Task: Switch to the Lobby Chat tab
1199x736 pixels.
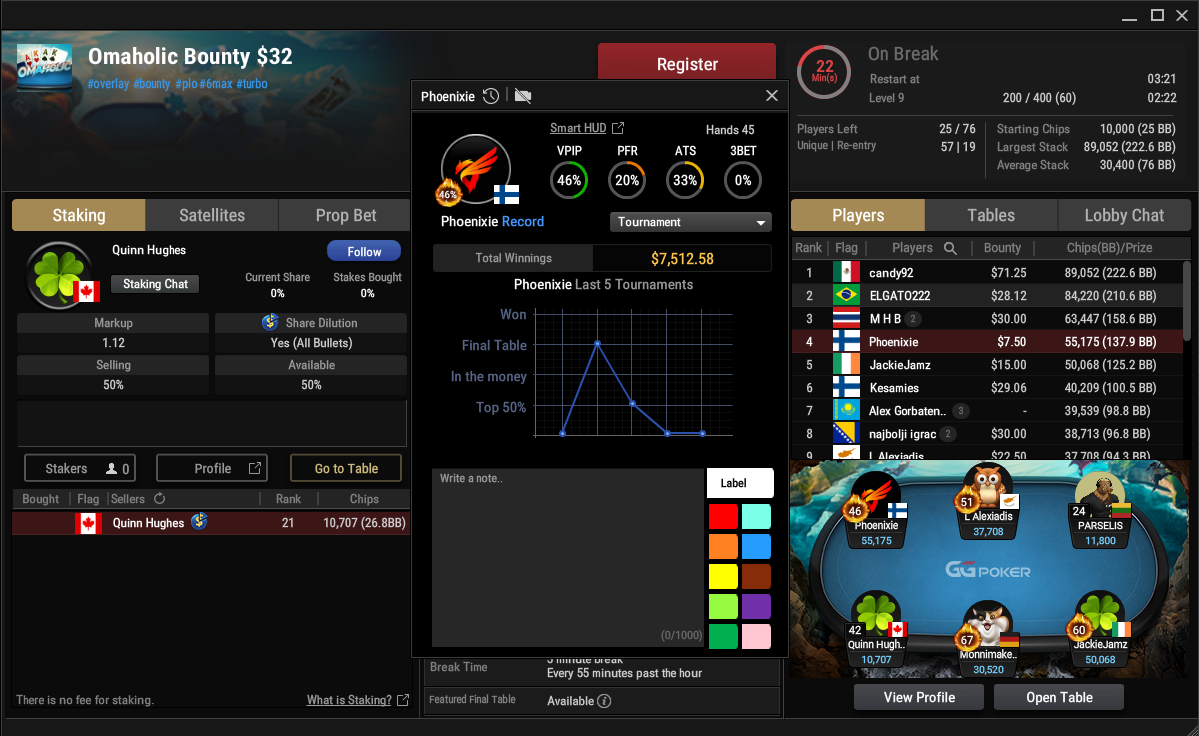Action: pos(1124,216)
